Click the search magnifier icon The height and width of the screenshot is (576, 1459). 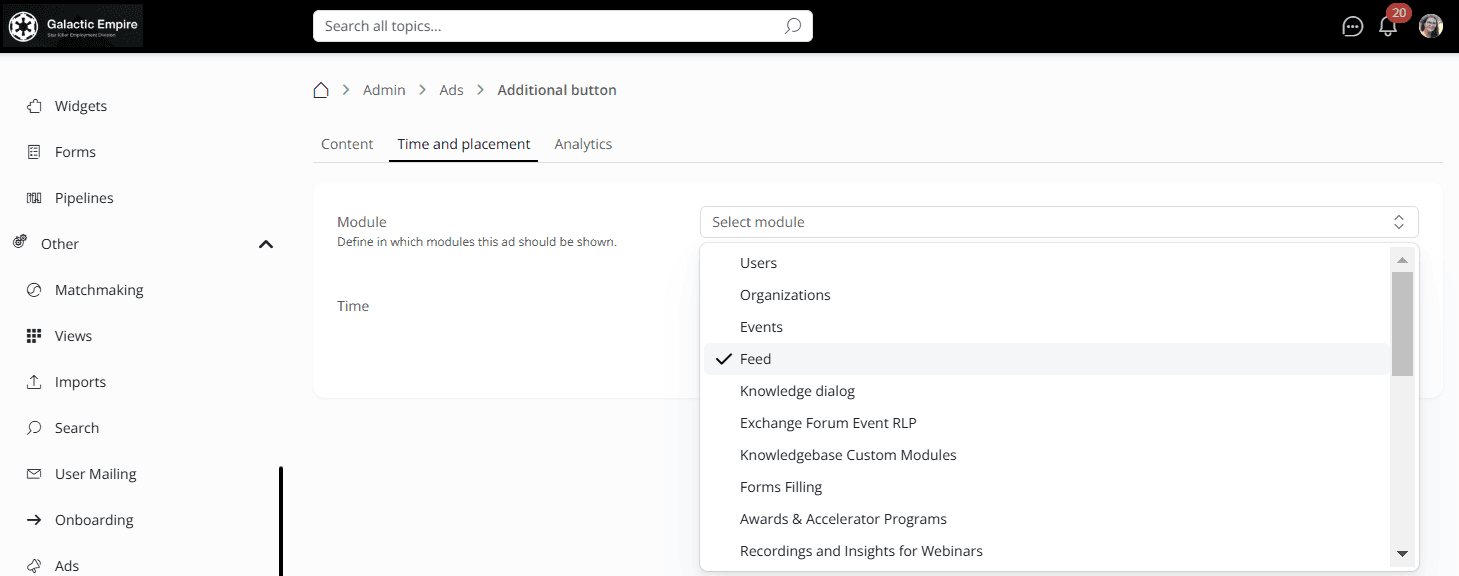point(792,26)
